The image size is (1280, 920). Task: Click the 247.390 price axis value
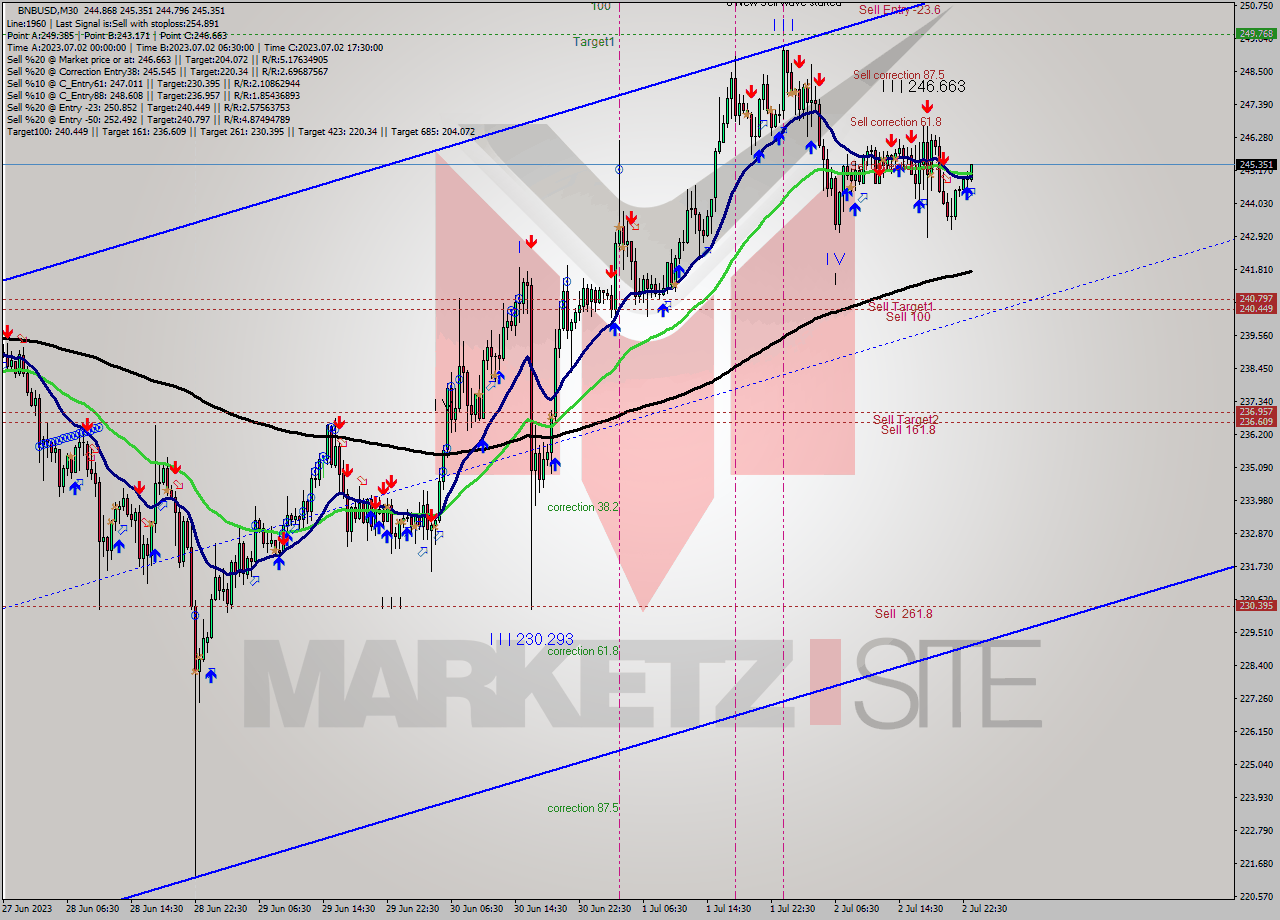(x=1256, y=105)
